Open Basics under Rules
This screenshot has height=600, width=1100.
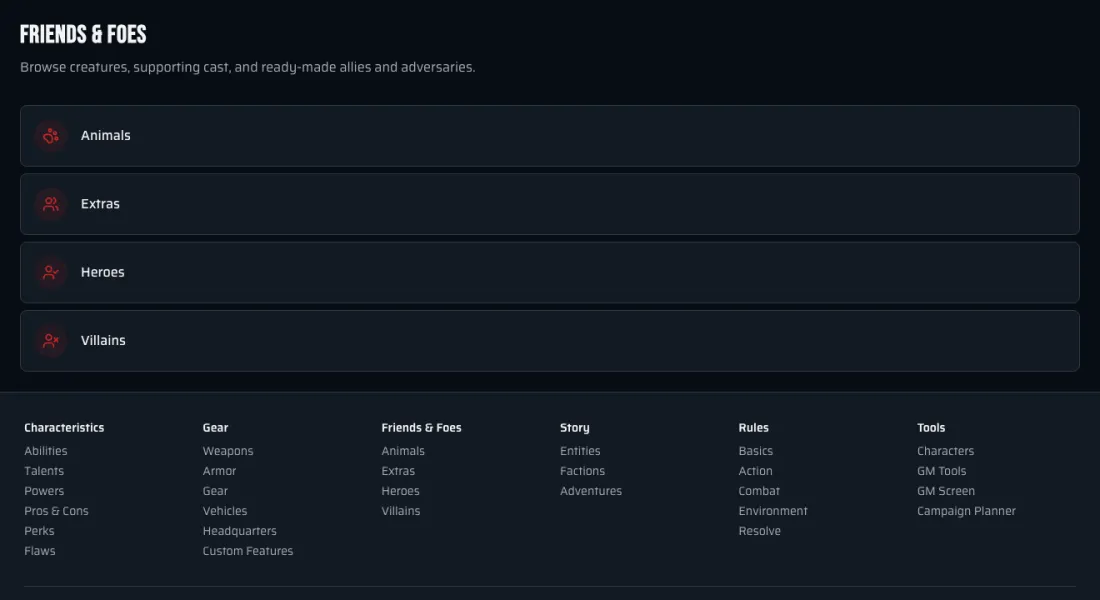tap(756, 451)
